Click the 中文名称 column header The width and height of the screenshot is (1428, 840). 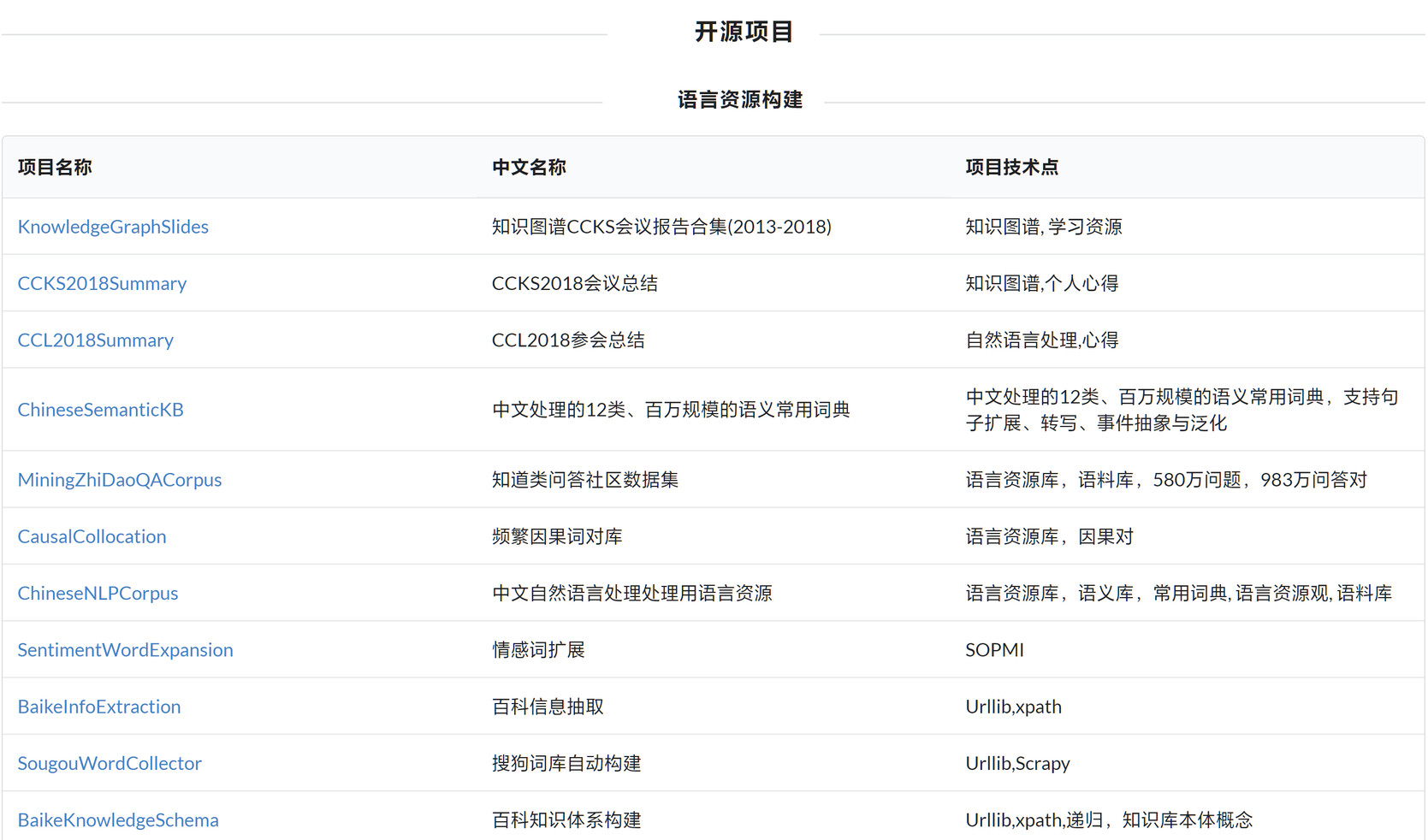(529, 168)
